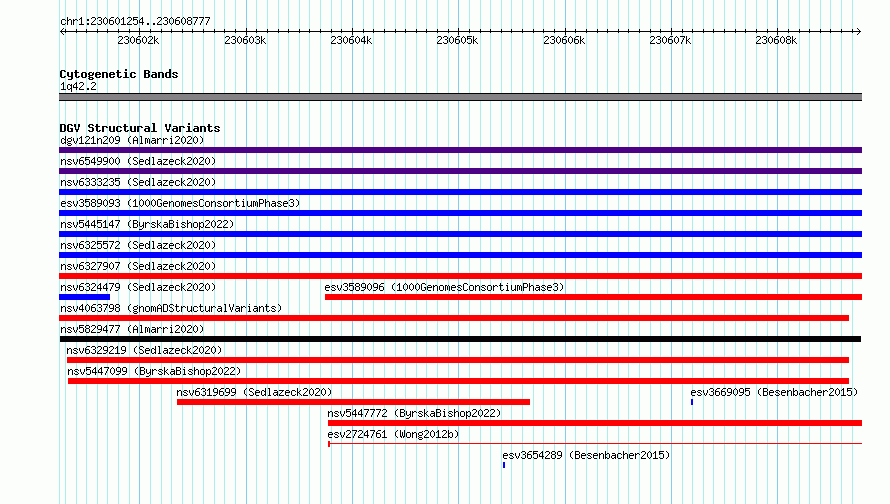Select the blue nsv5445147 variant bar
The image size is (890, 504).
click(460, 234)
